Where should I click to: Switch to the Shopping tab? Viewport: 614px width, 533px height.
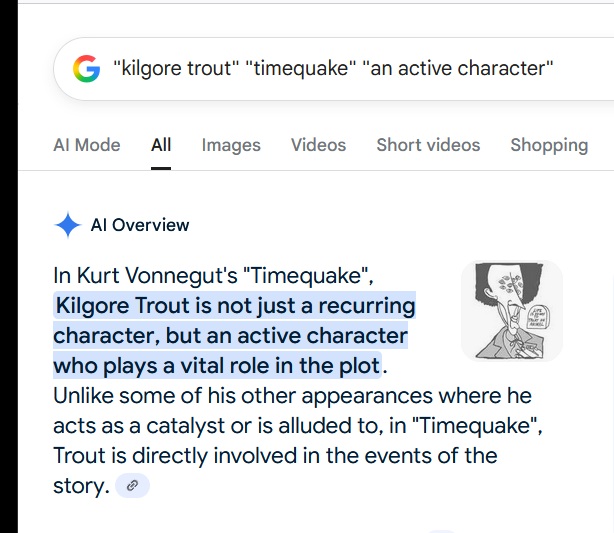(x=549, y=145)
